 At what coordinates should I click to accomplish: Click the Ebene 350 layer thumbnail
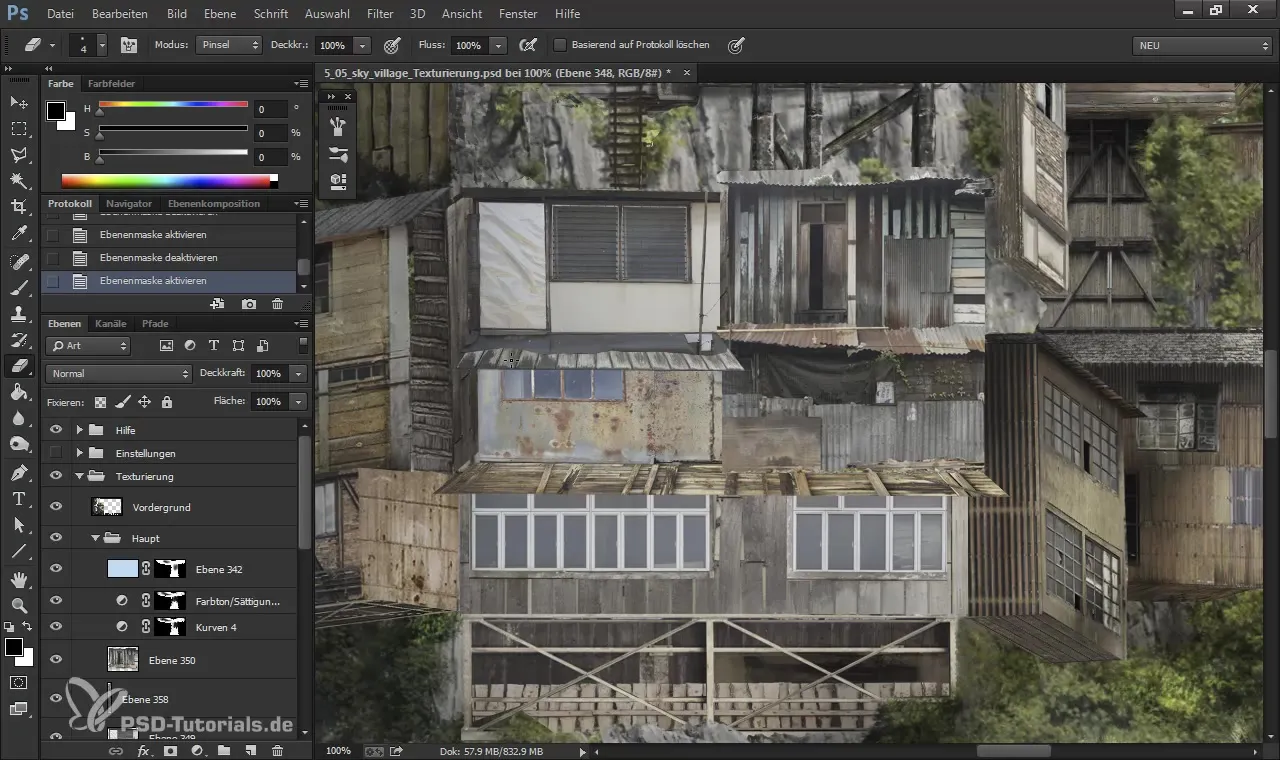(123, 660)
